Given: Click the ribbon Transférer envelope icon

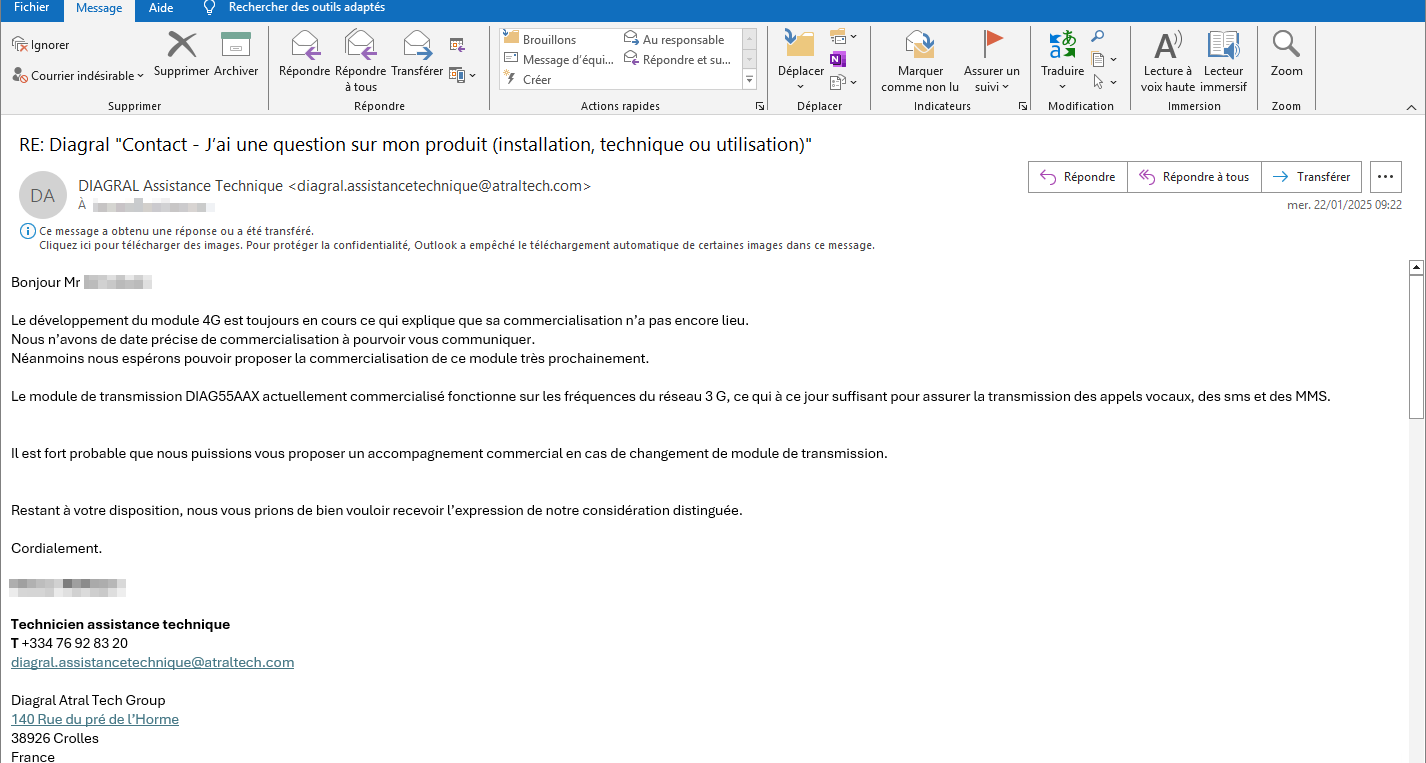Looking at the screenshot, I should pos(417,44).
